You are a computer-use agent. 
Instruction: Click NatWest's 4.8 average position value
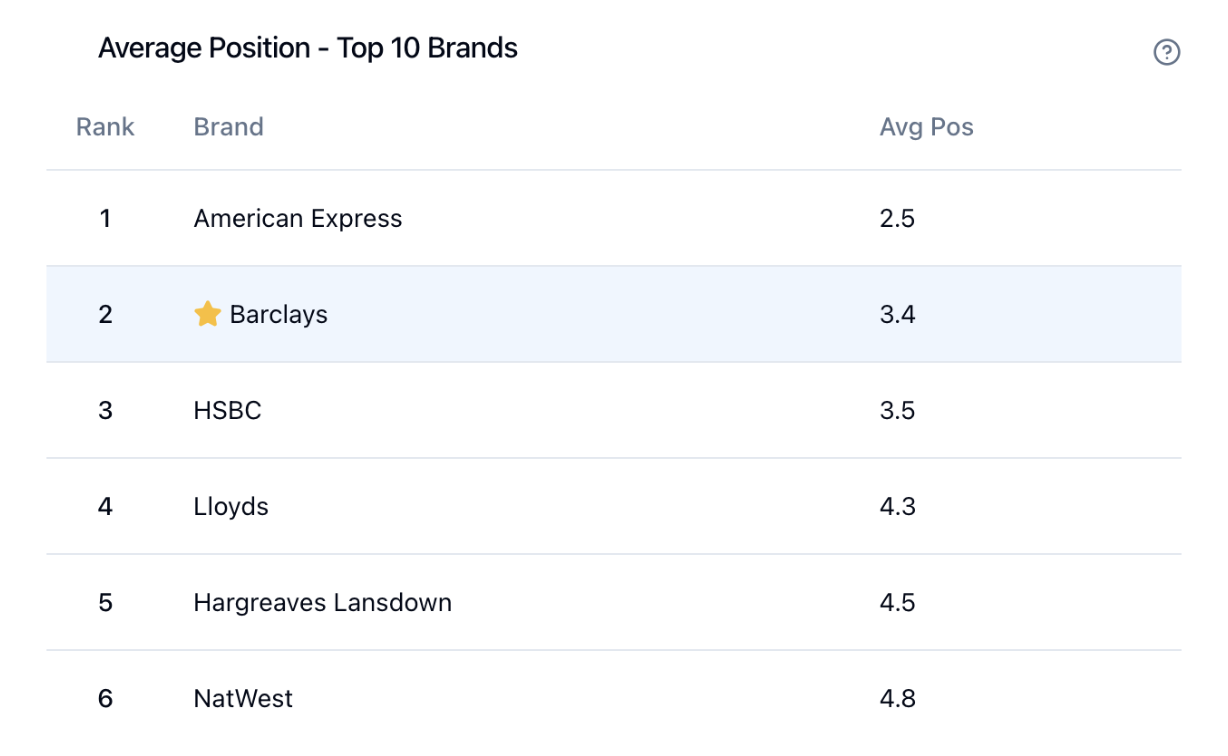897,698
